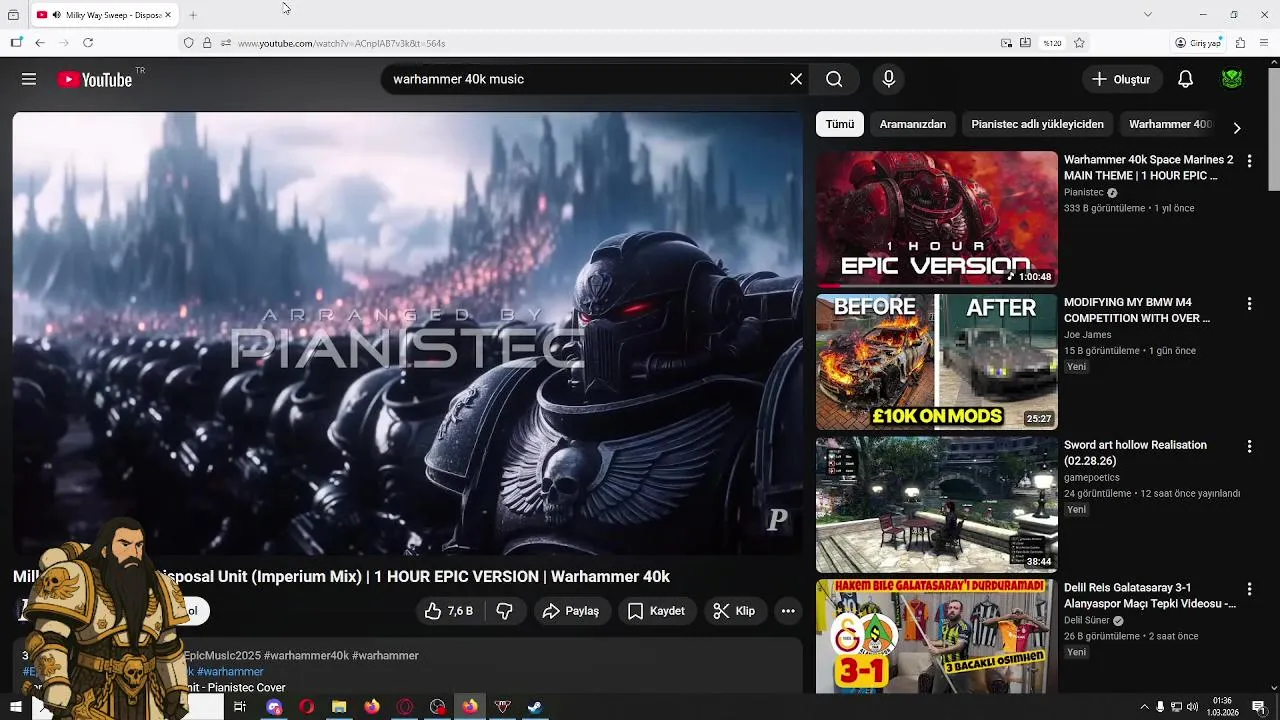This screenshot has width=1280, height=720.
Task: Open the %120 zoom level indicator
Action: tap(1052, 43)
